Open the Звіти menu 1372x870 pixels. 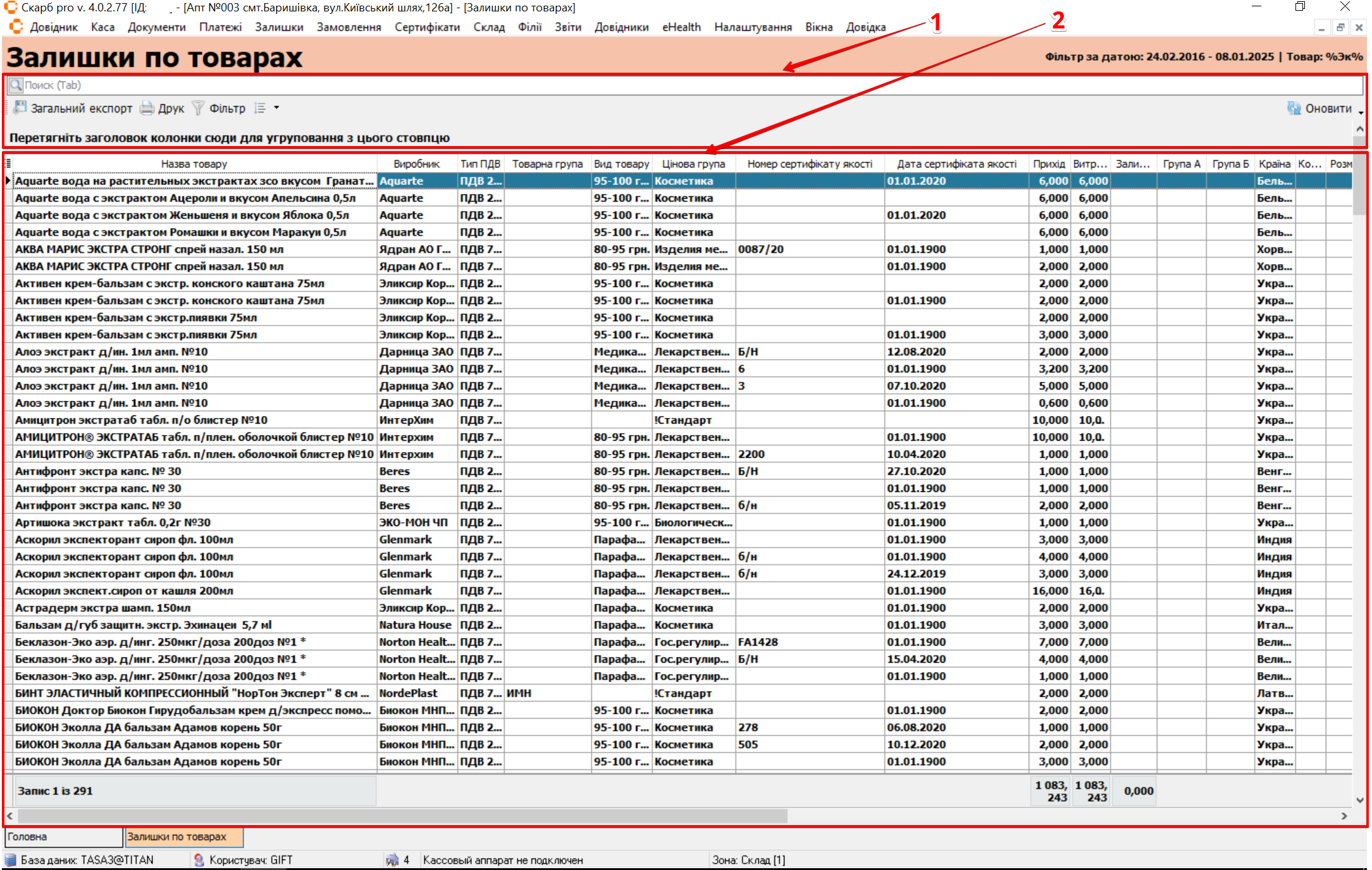click(x=567, y=27)
